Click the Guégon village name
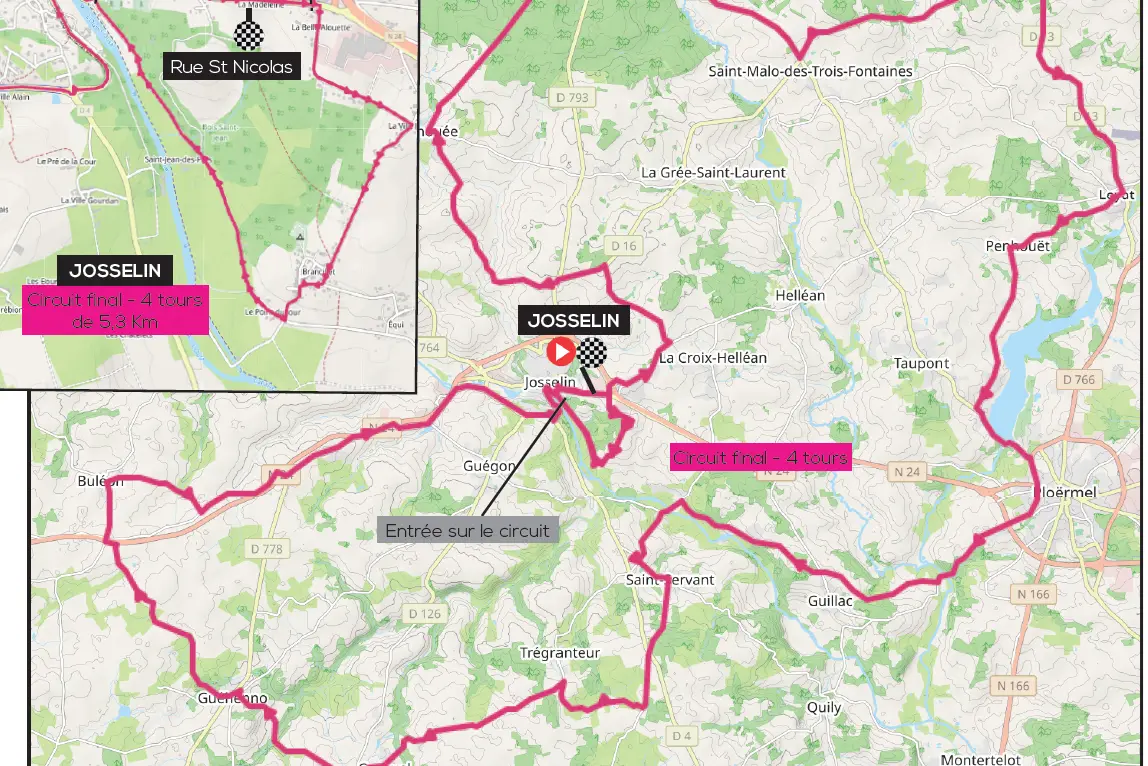 (x=489, y=466)
